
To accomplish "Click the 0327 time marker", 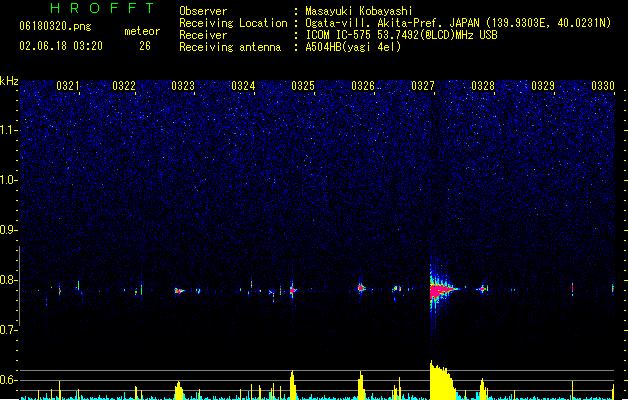I will pos(423,86).
